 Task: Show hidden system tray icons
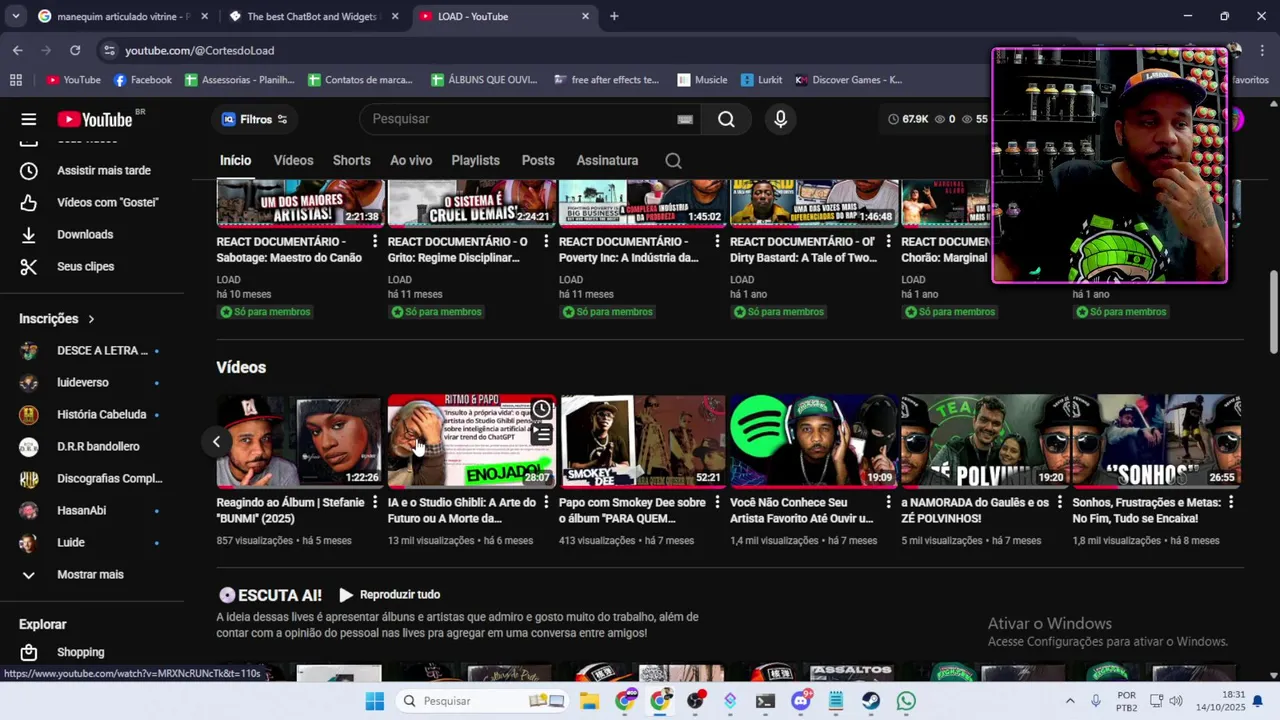pos(1070,701)
